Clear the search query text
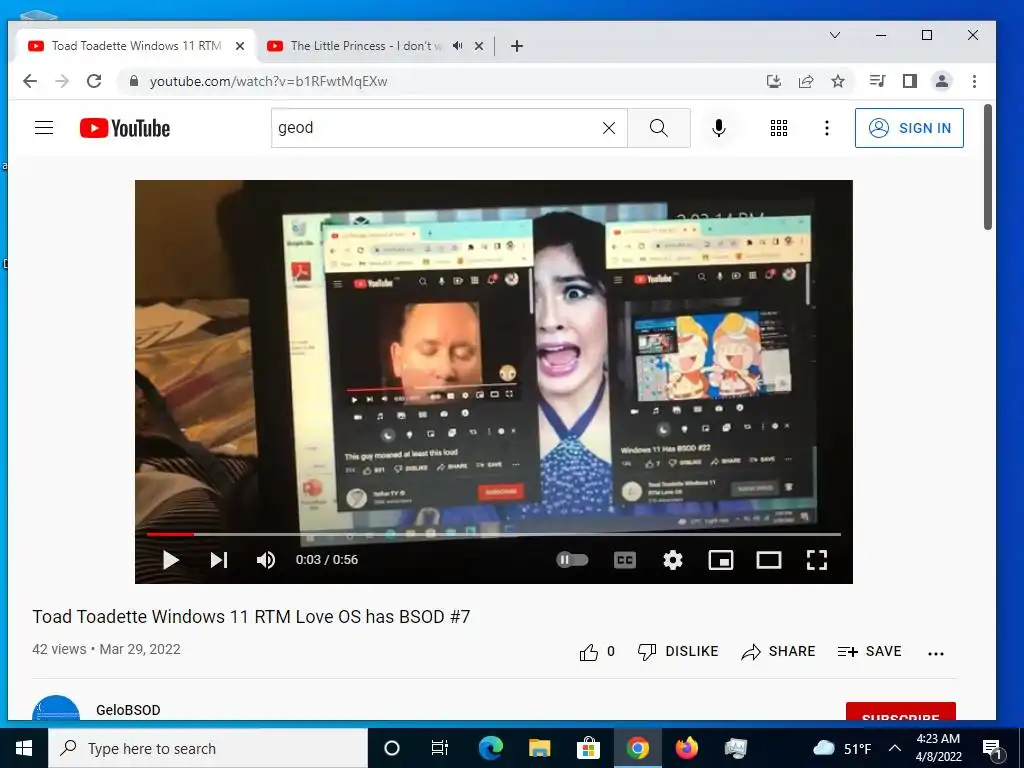This screenshot has width=1024, height=768. (x=609, y=128)
